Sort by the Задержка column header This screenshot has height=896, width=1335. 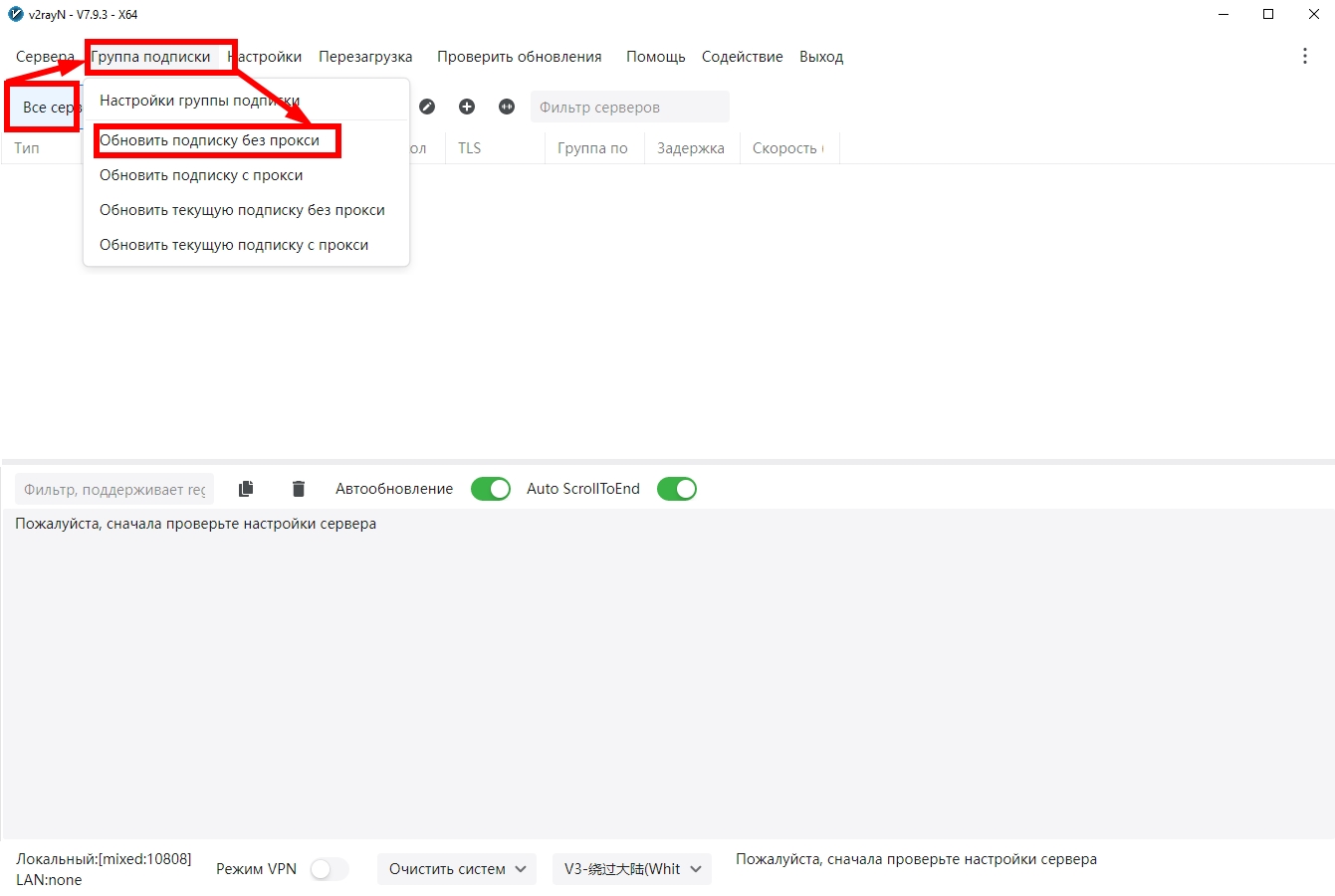pyautogui.click(x=691, y=148)
